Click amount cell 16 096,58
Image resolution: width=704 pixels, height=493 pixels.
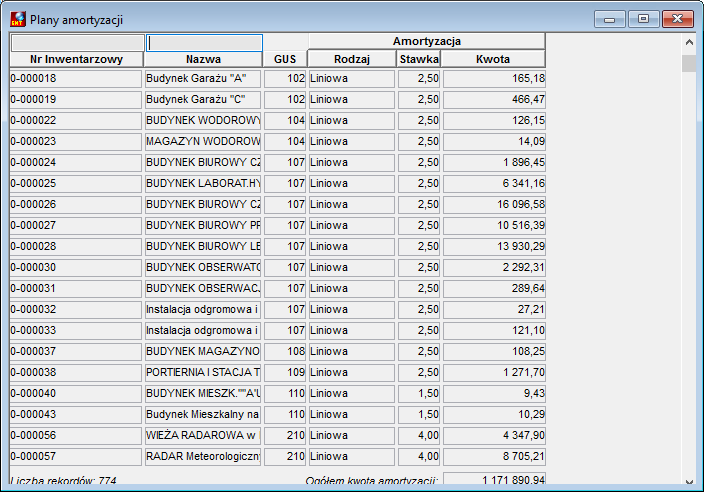(494, 205)
